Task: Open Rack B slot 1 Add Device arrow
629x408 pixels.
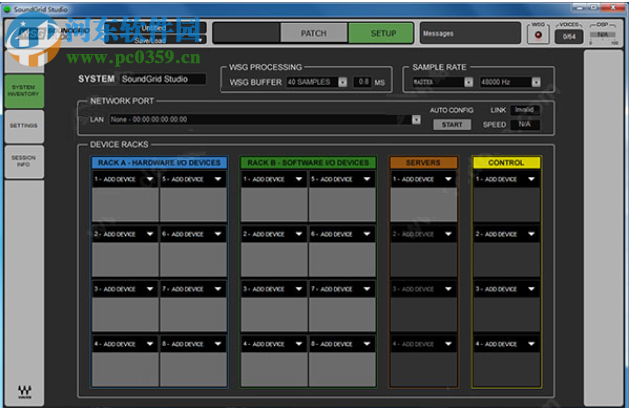Action: (299, 179)
